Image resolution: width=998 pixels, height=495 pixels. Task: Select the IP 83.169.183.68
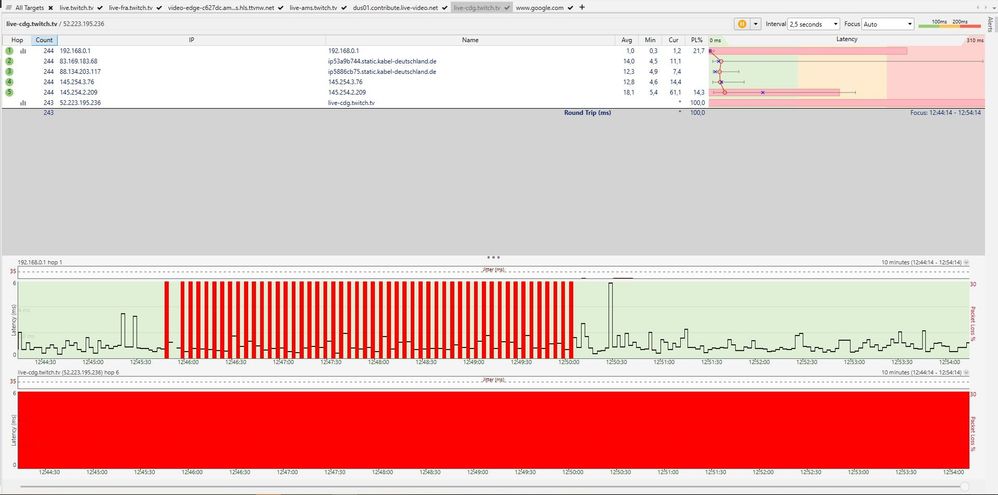pyautogui.click(x=78, y=61)
